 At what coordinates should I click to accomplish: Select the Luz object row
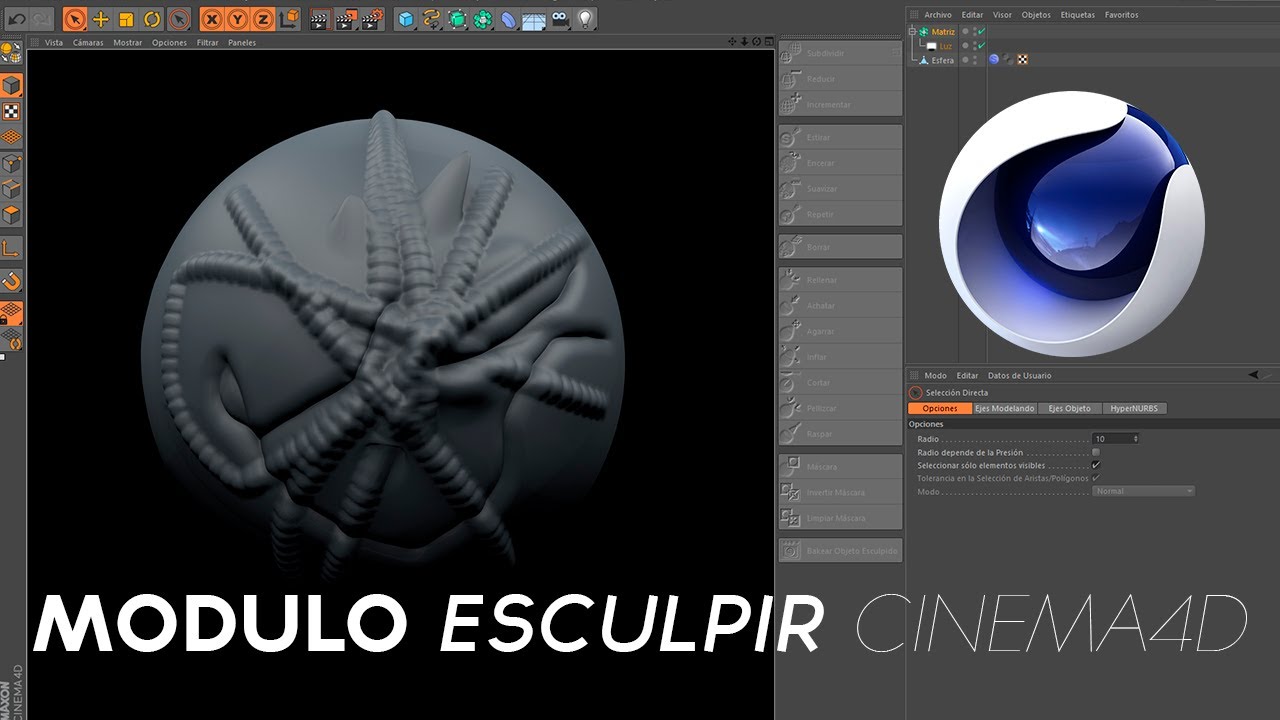tap(945, 46)
